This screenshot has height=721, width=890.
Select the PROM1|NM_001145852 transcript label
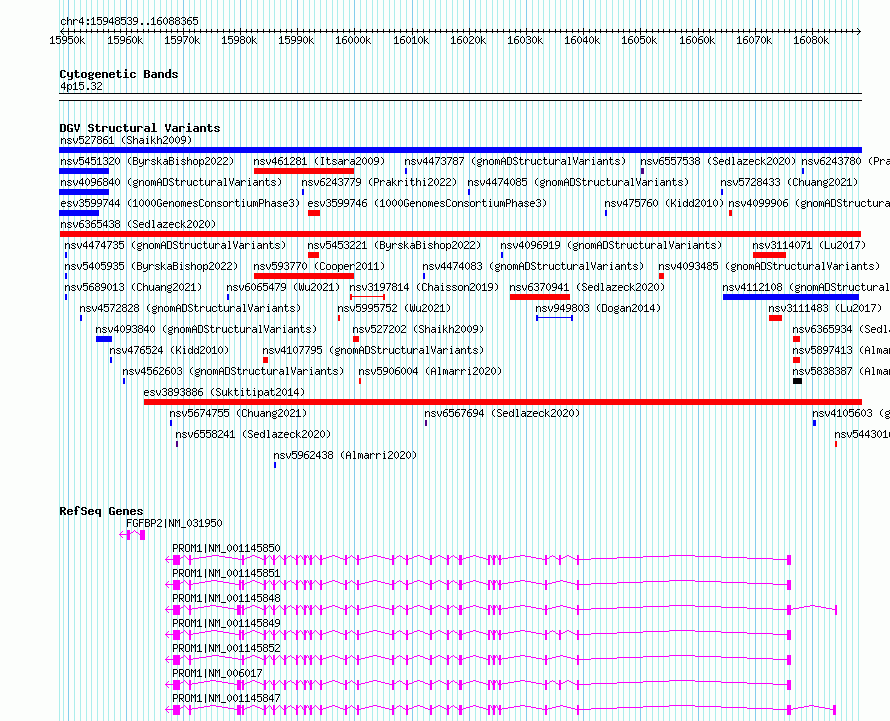(226, 648)
